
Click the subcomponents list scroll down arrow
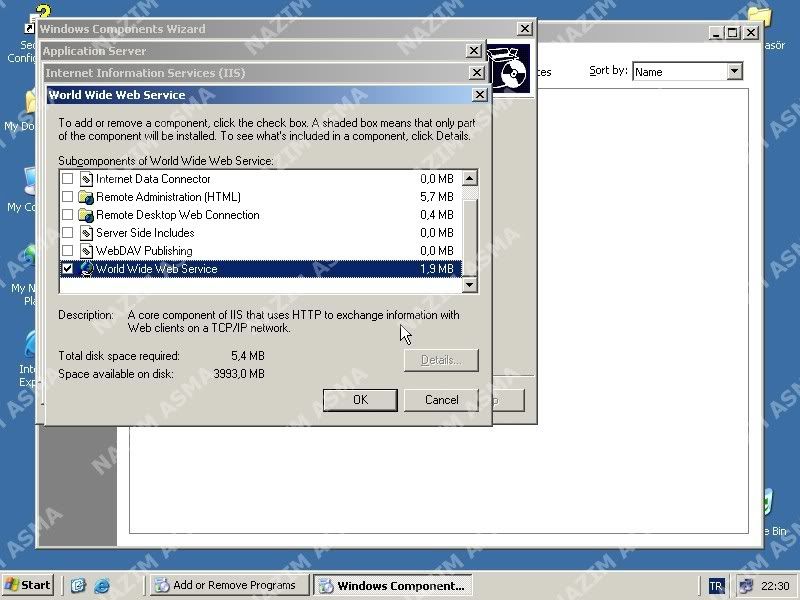pos(469,285)
